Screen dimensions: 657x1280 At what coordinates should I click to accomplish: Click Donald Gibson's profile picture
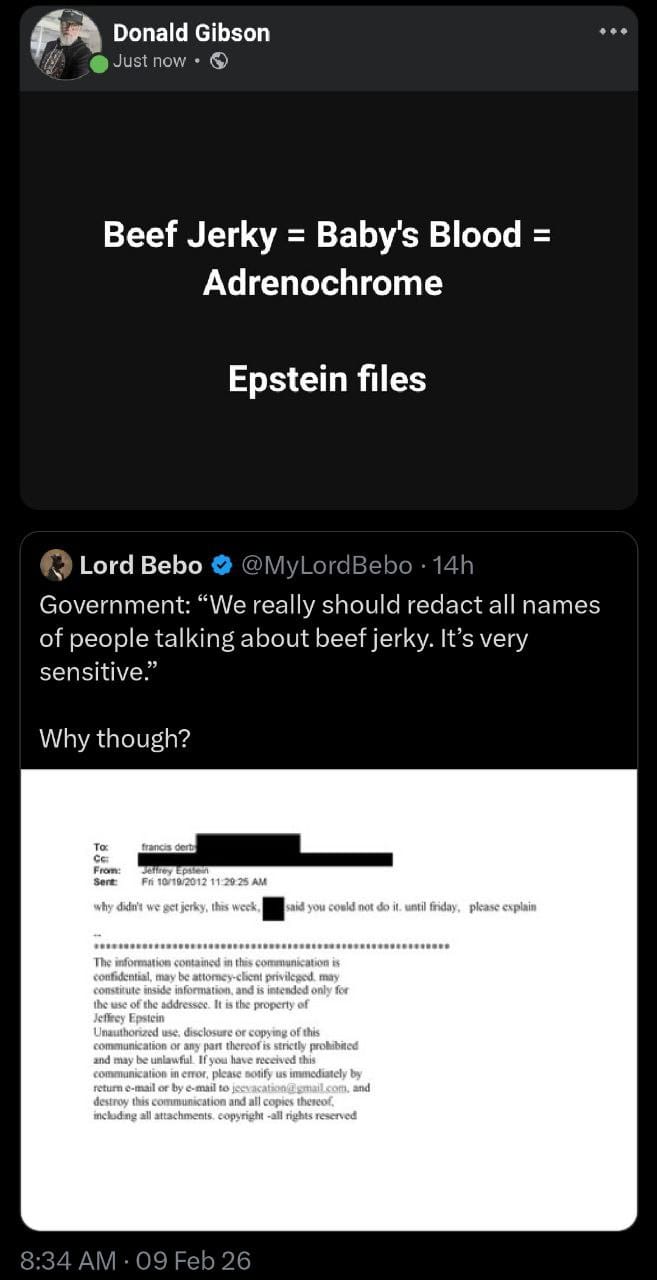(x=66, y=45)
